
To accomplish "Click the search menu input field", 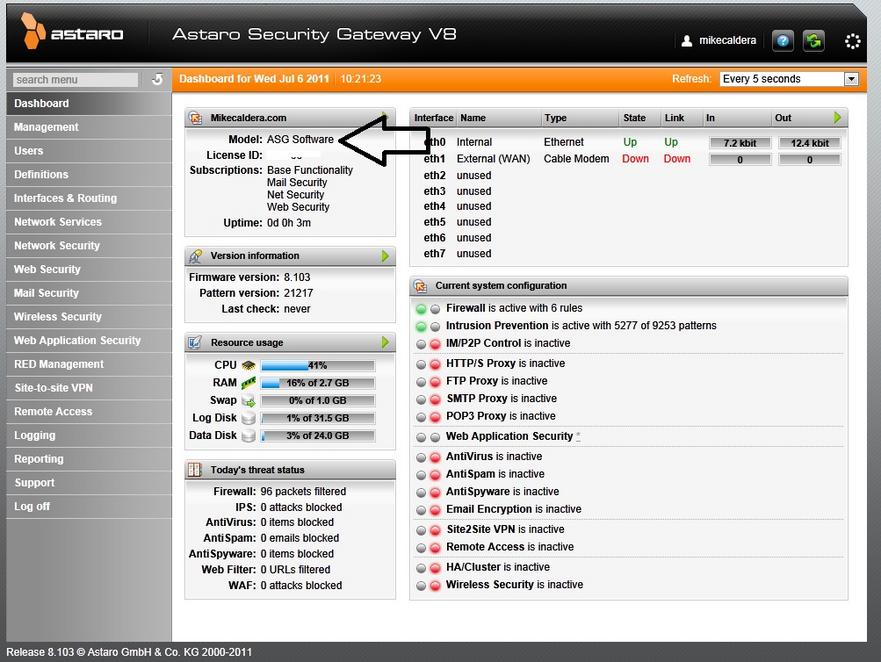I will 75,80.
